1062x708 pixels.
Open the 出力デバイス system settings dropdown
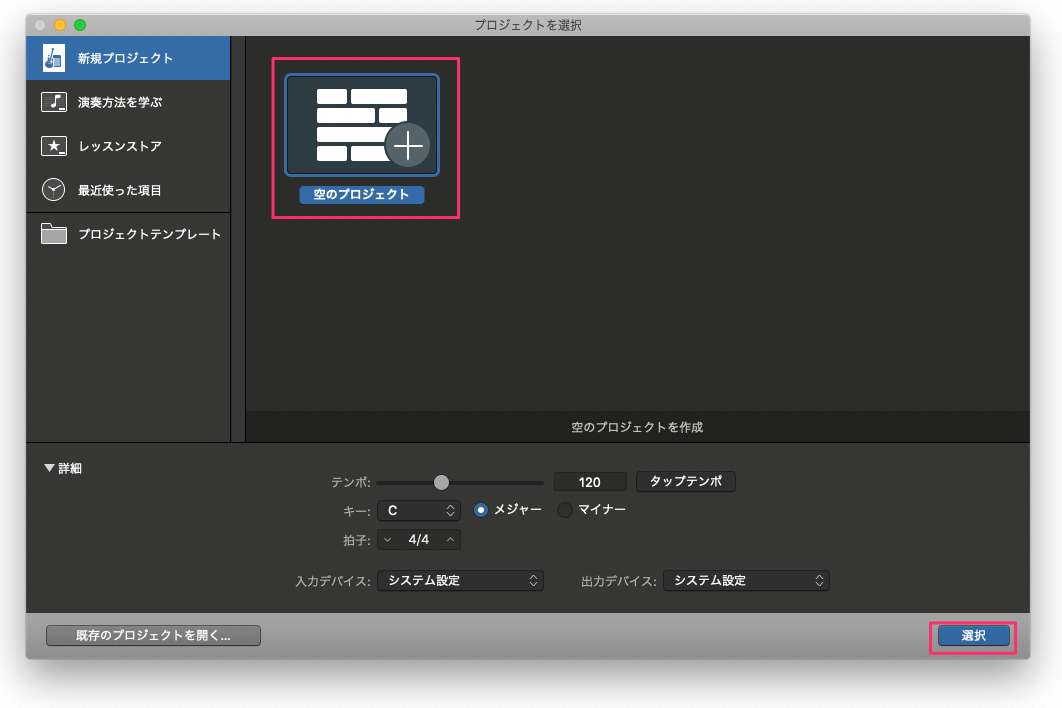click(746, 580)
